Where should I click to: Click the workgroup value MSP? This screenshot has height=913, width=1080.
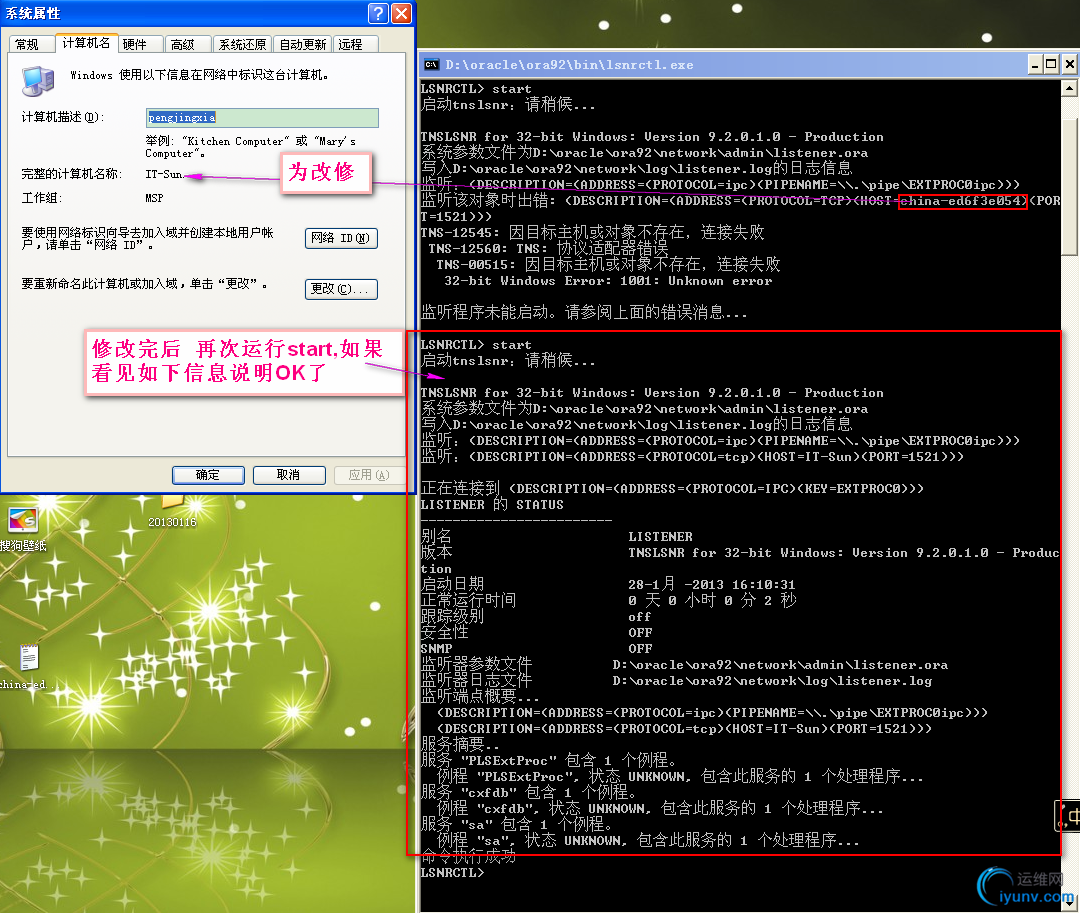(x=154, y=198)
